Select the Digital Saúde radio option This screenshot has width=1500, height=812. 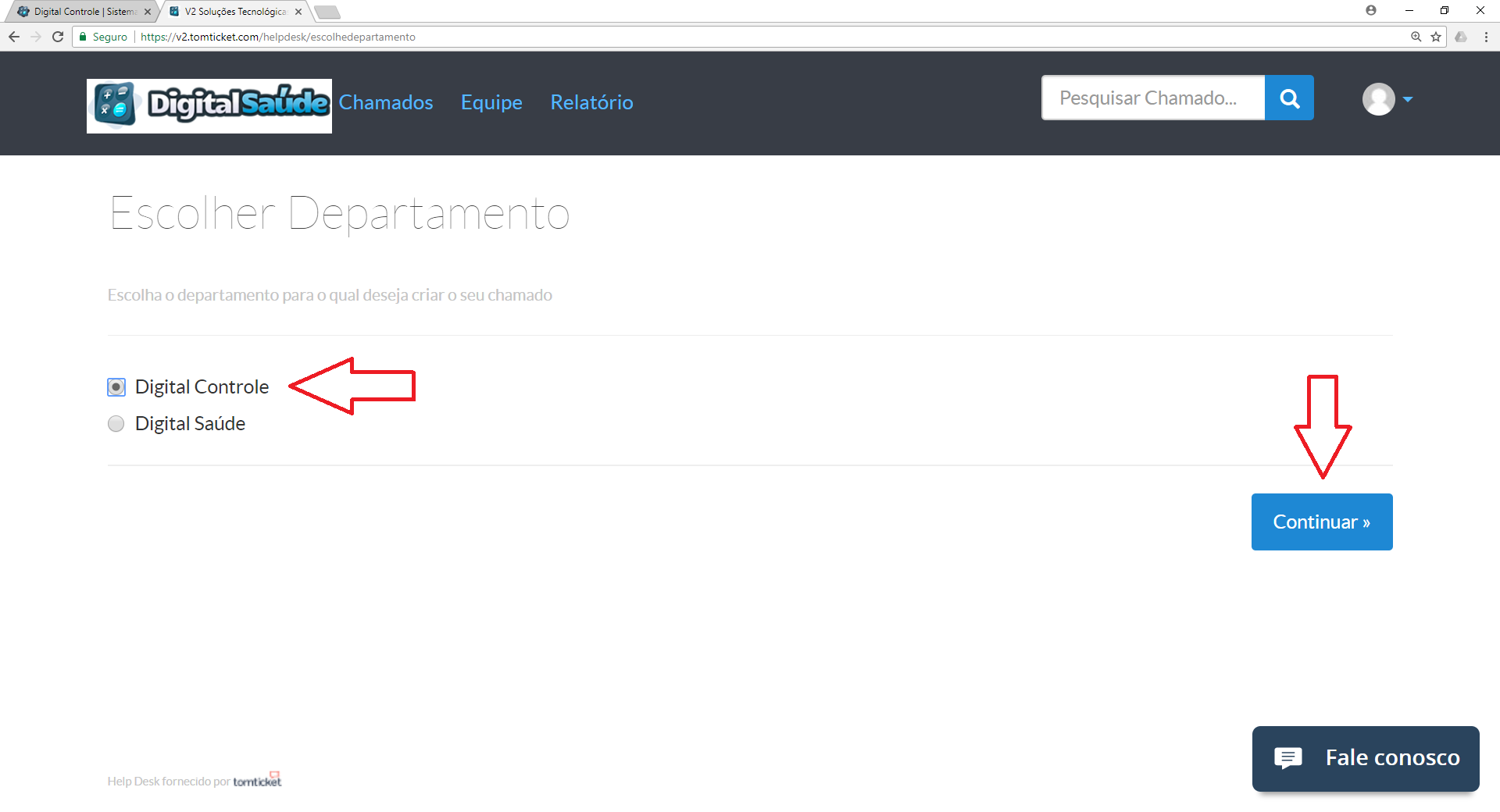point(116,424)
